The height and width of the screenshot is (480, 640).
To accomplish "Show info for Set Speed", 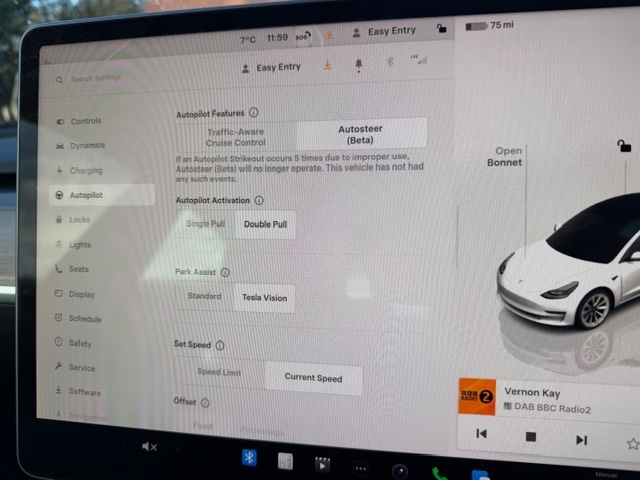I will 220,345.
